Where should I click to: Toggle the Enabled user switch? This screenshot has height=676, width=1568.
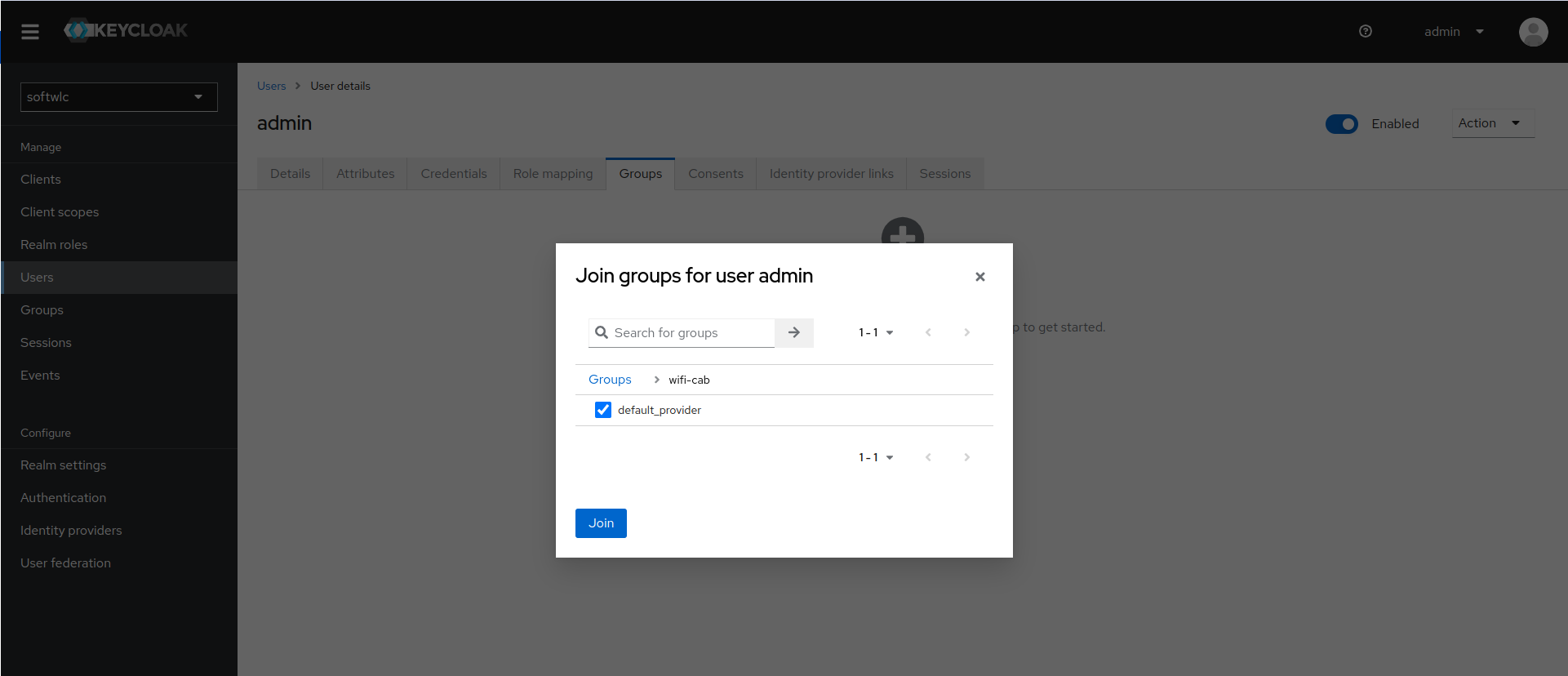click(1341, 124)
